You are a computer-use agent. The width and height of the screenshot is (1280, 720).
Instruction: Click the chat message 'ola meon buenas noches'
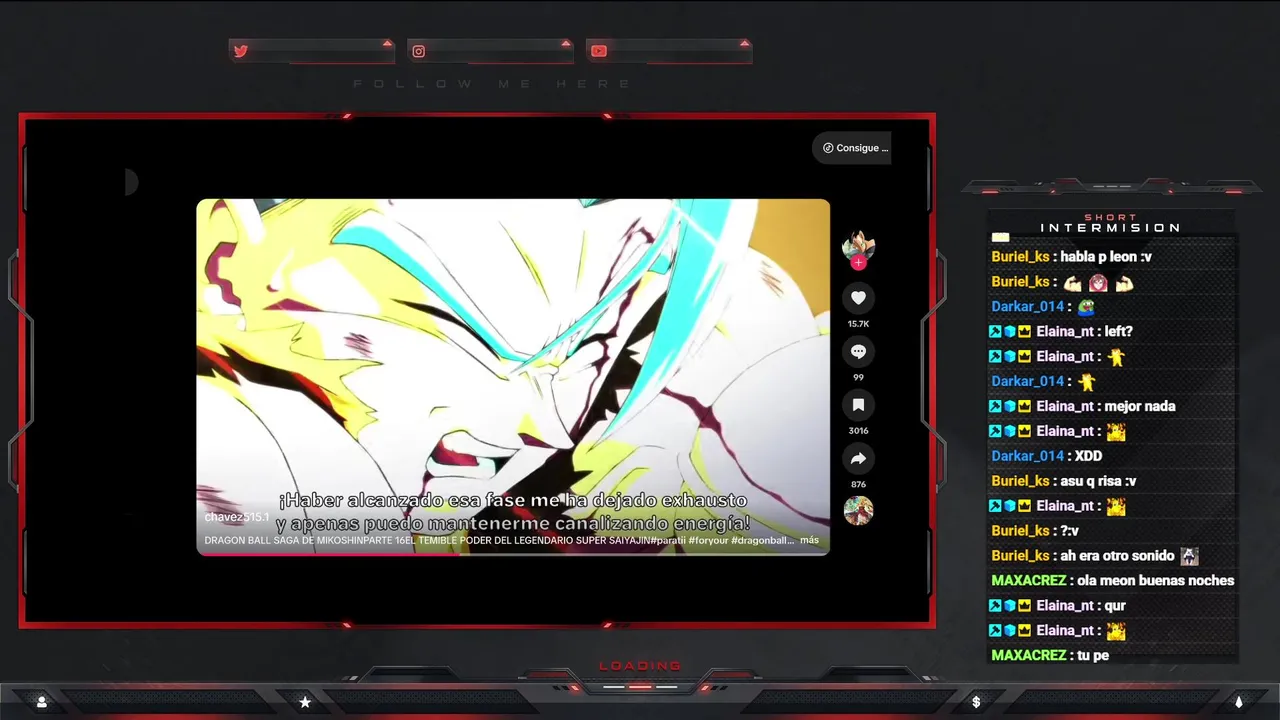click(1156, 581)
